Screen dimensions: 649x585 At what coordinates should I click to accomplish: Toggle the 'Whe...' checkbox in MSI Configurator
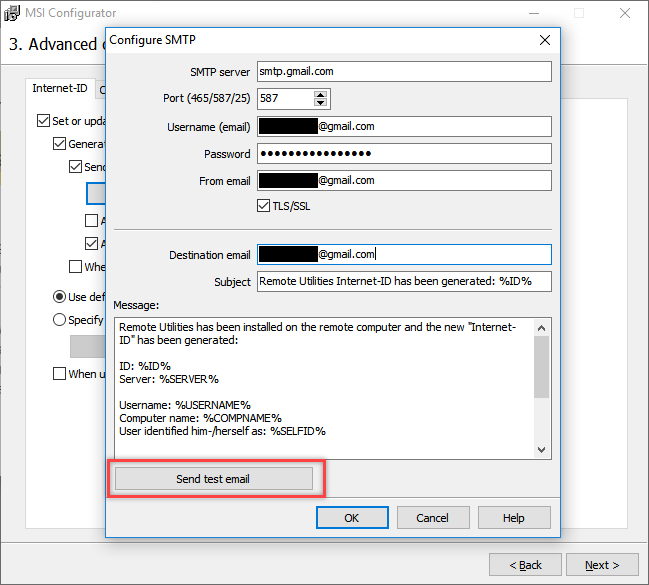click(75, 266)
